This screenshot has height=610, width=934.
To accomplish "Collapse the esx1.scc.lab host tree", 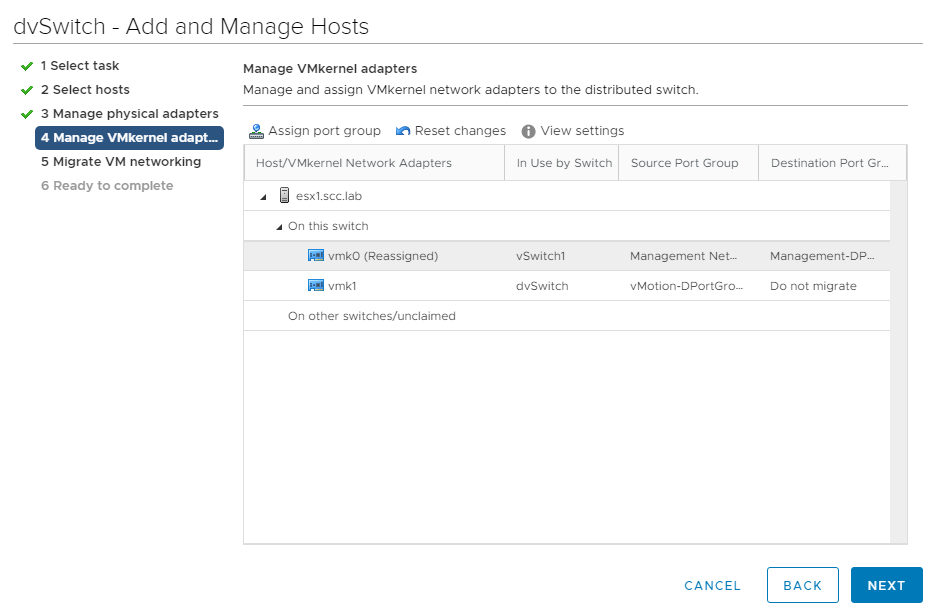I will [x=263, y=195].
